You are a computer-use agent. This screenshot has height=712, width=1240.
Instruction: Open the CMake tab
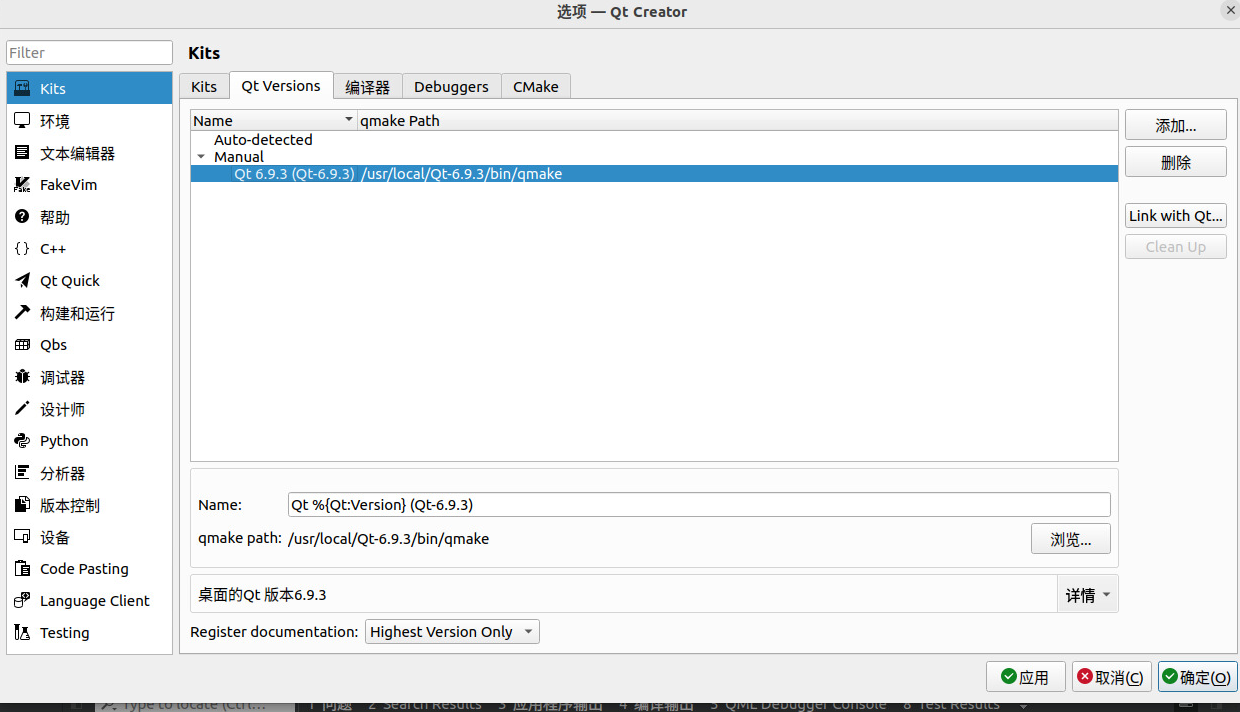click(x=536, y=86)
